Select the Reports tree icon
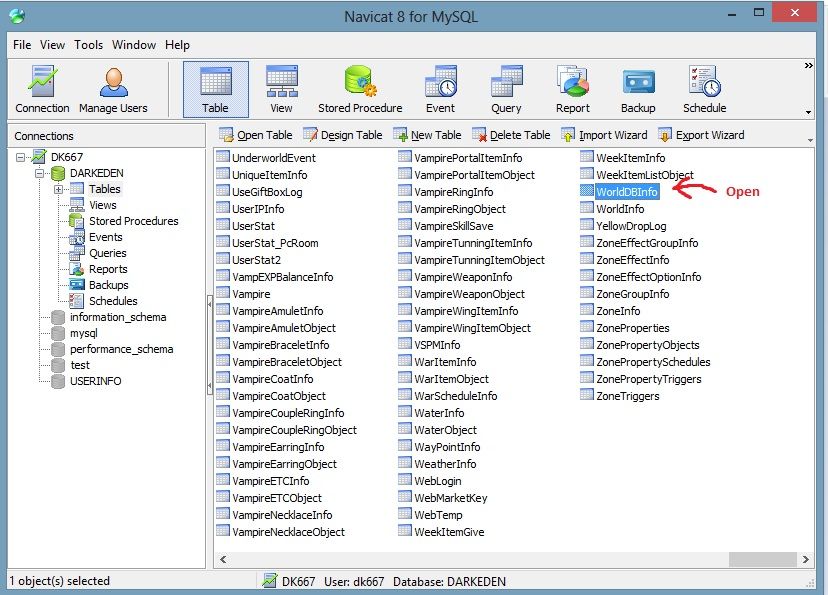 pyautogui.click(x=77, y=269)
